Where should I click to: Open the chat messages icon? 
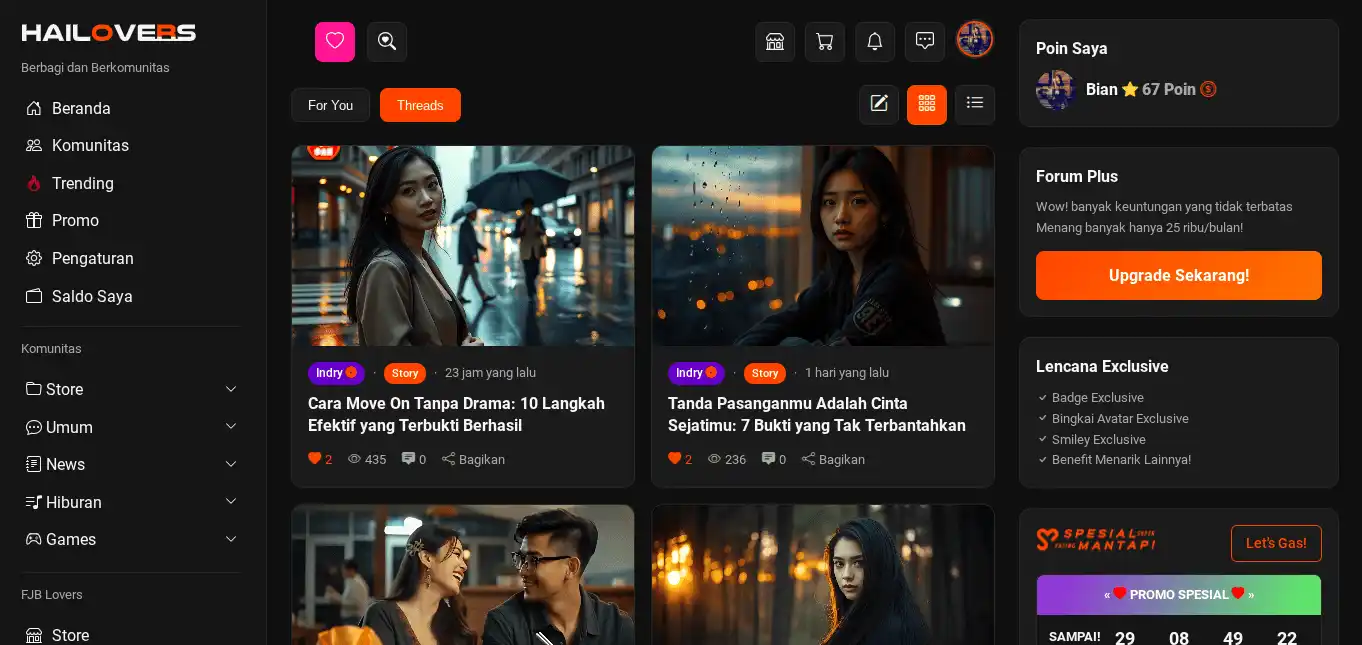click(924, 41)
